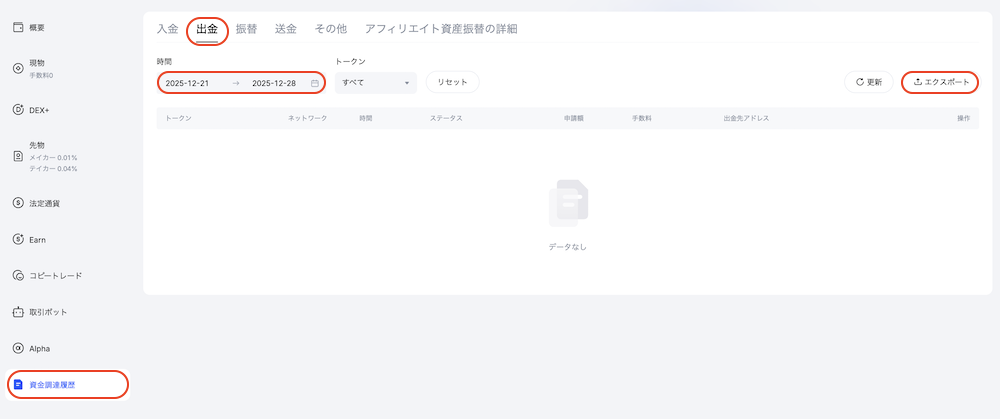Click the Earn icon in sidebar
The height and width of the screenshot is (419, 1000).
pyautogui.click(x=18, y=240)
